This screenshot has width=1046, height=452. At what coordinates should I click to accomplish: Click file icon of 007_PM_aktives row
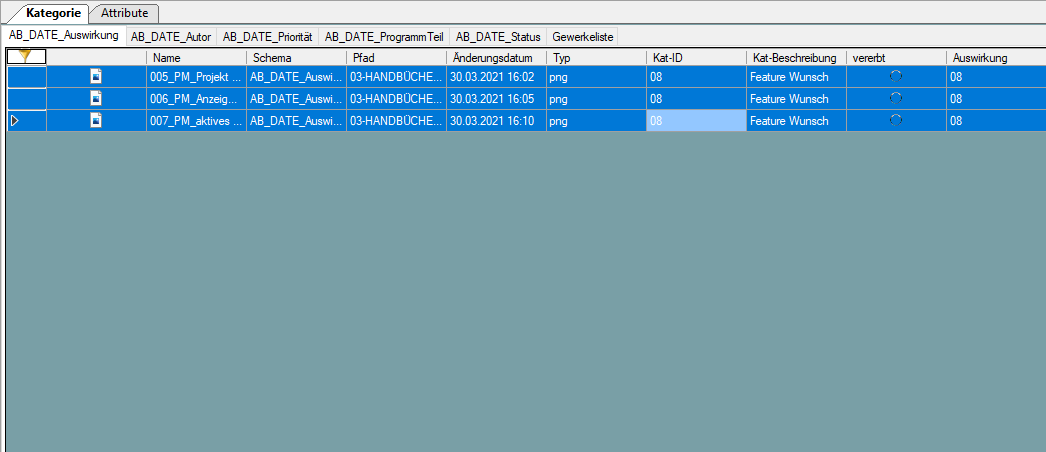97,121
